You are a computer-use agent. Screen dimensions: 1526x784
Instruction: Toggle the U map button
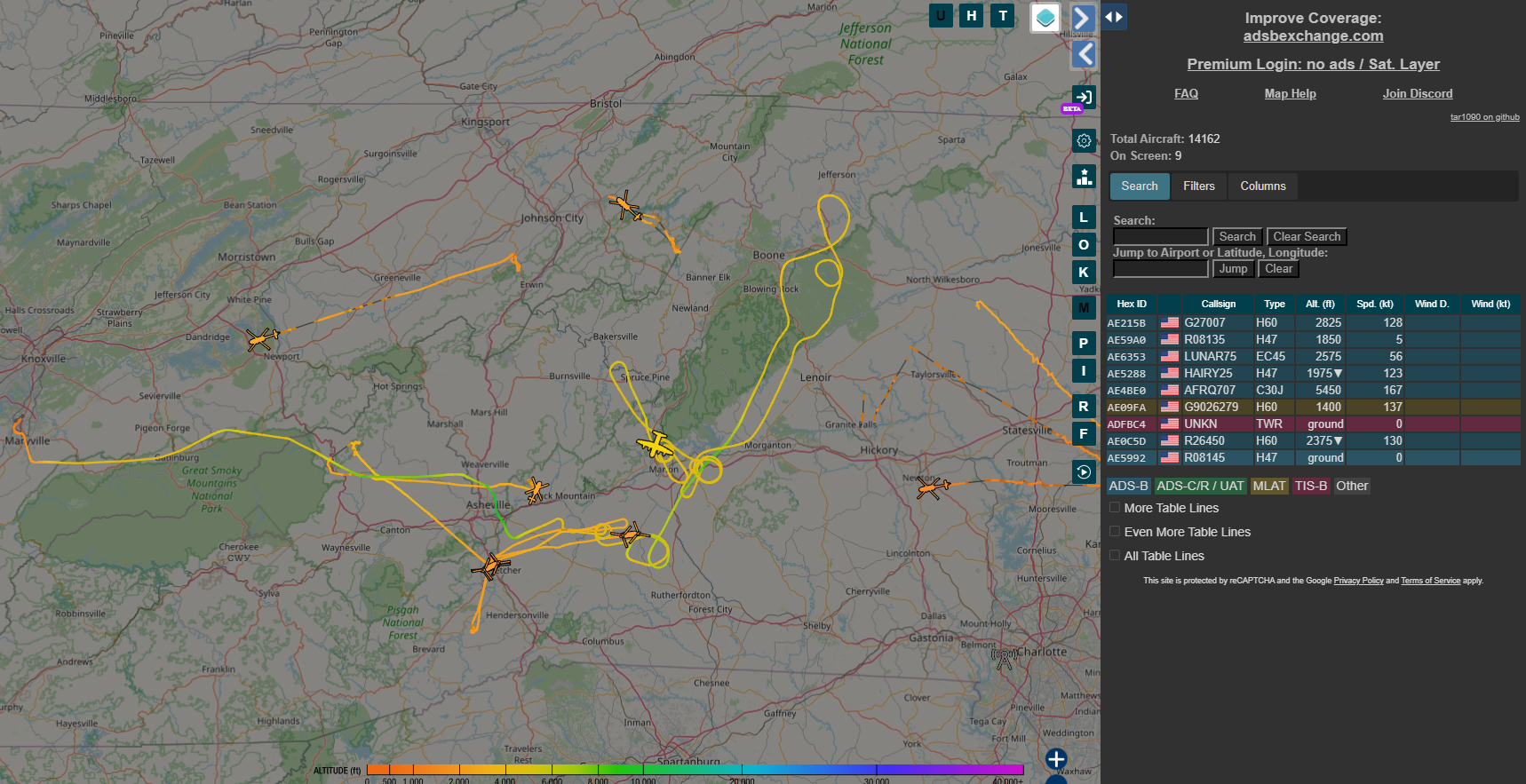[x=941, y=16]
